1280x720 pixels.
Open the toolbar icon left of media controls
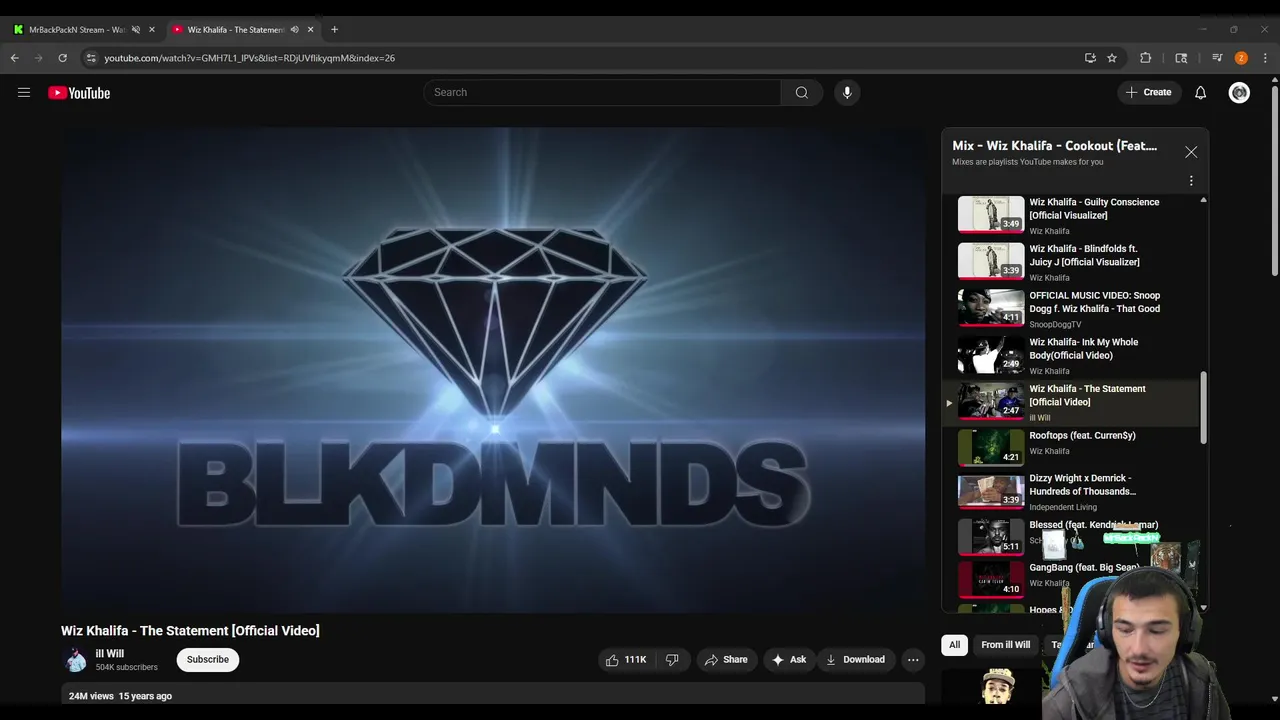coord(1181,58)
